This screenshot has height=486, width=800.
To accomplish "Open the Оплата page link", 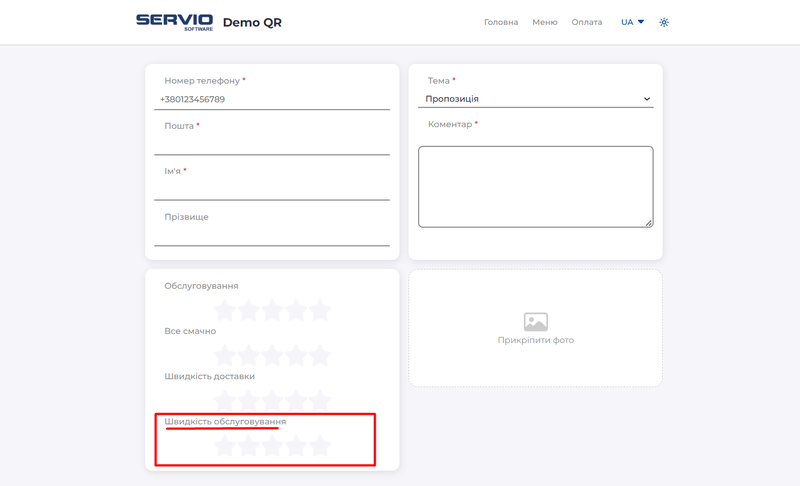I will [x=587, y=22].
